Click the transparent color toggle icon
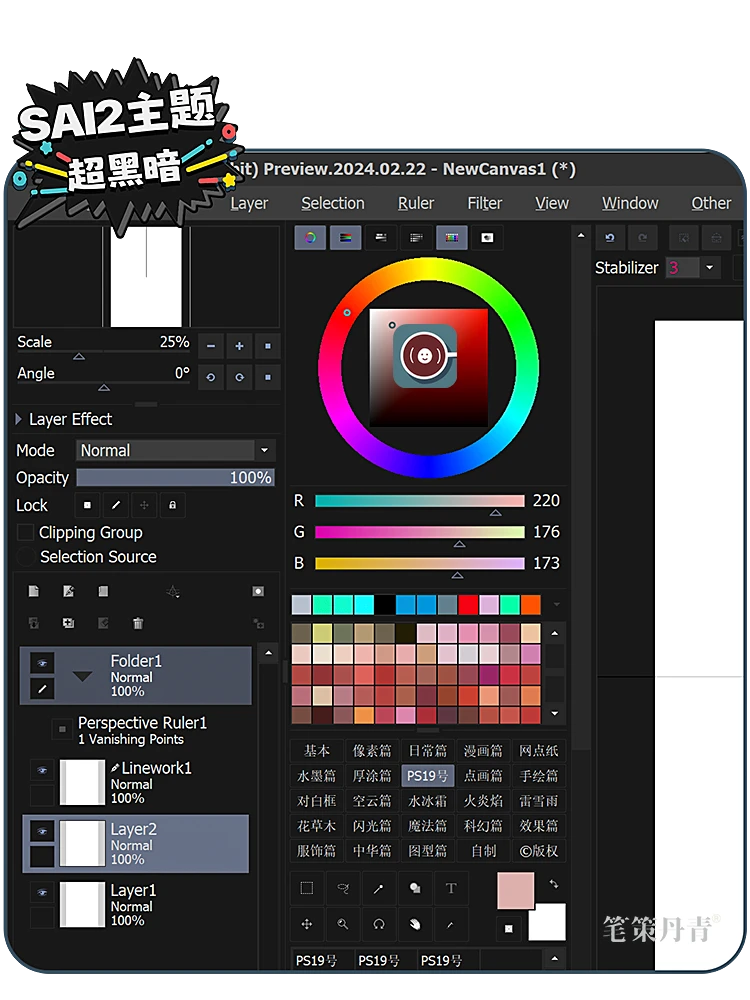Image resolution: width=750 pixels, height=1000 pixels. 508,929
